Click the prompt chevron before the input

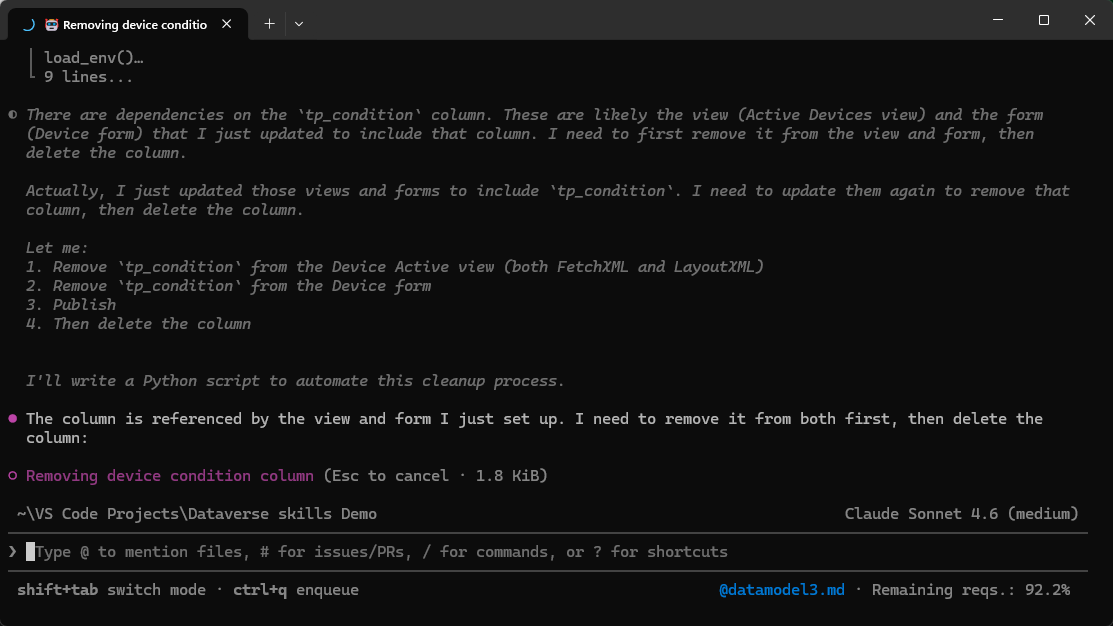point(12,552)
